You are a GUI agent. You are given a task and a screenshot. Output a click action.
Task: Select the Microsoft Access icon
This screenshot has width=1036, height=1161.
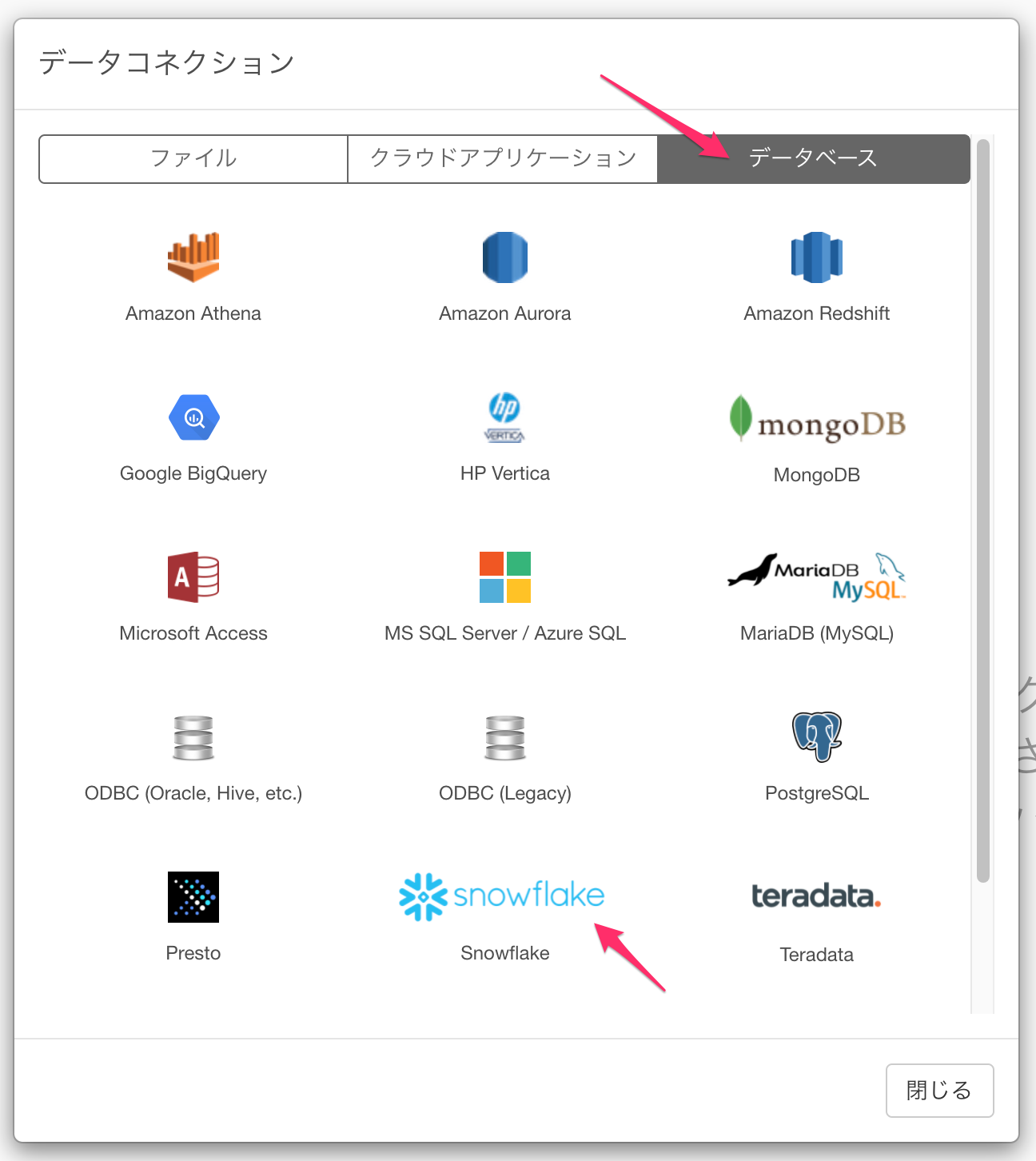point(193,577)
